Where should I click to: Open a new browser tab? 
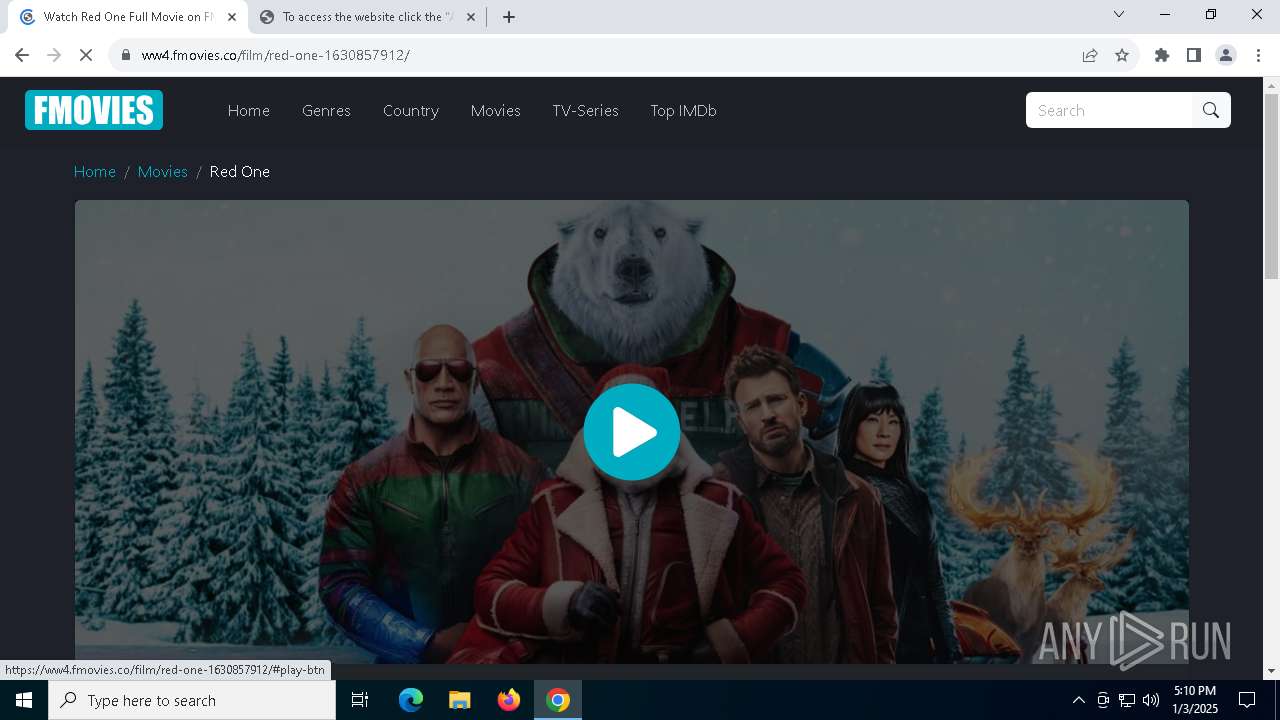pyautogui.click(x=509, y=17)
